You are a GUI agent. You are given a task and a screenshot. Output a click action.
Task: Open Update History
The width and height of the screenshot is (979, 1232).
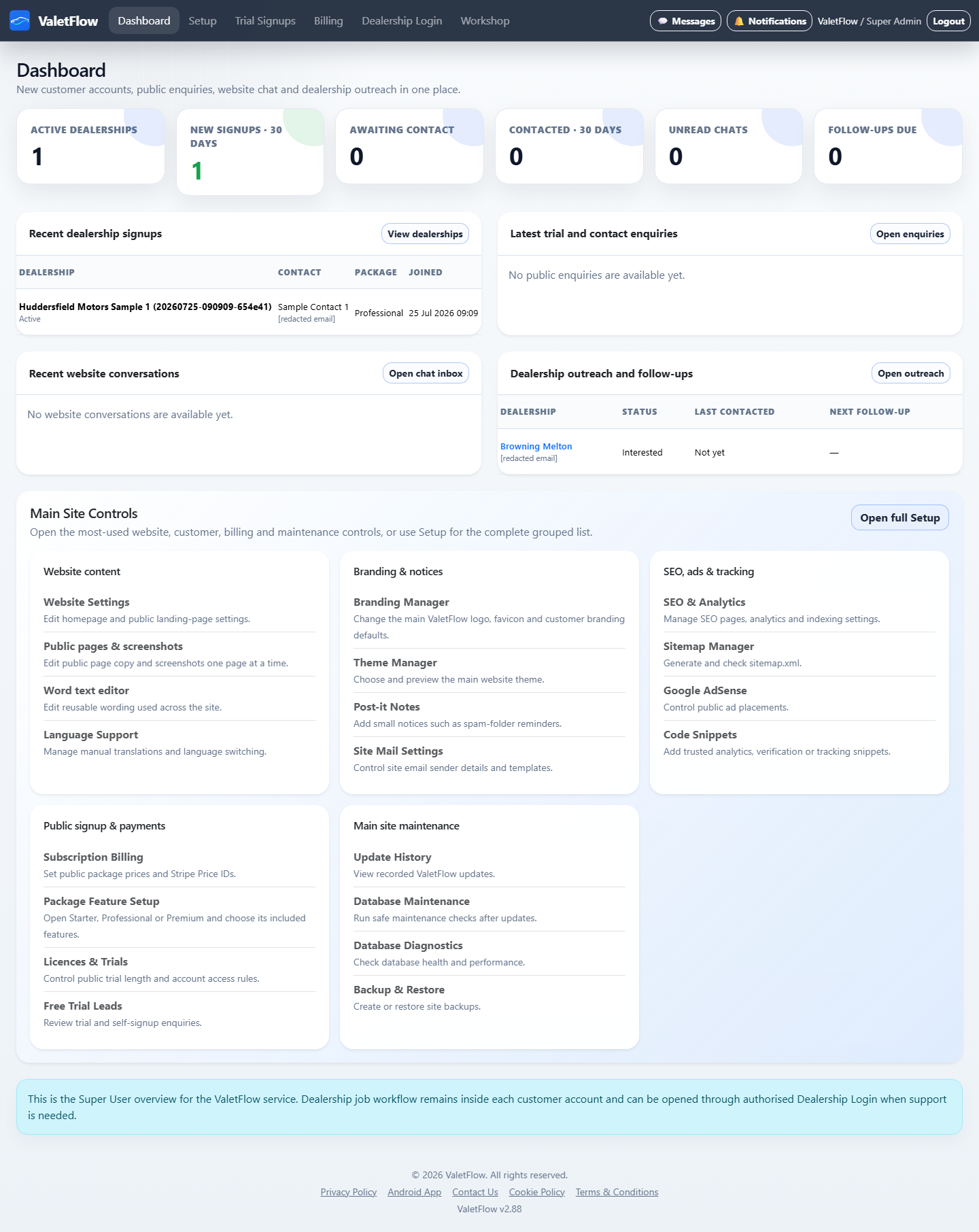[392, 857]
